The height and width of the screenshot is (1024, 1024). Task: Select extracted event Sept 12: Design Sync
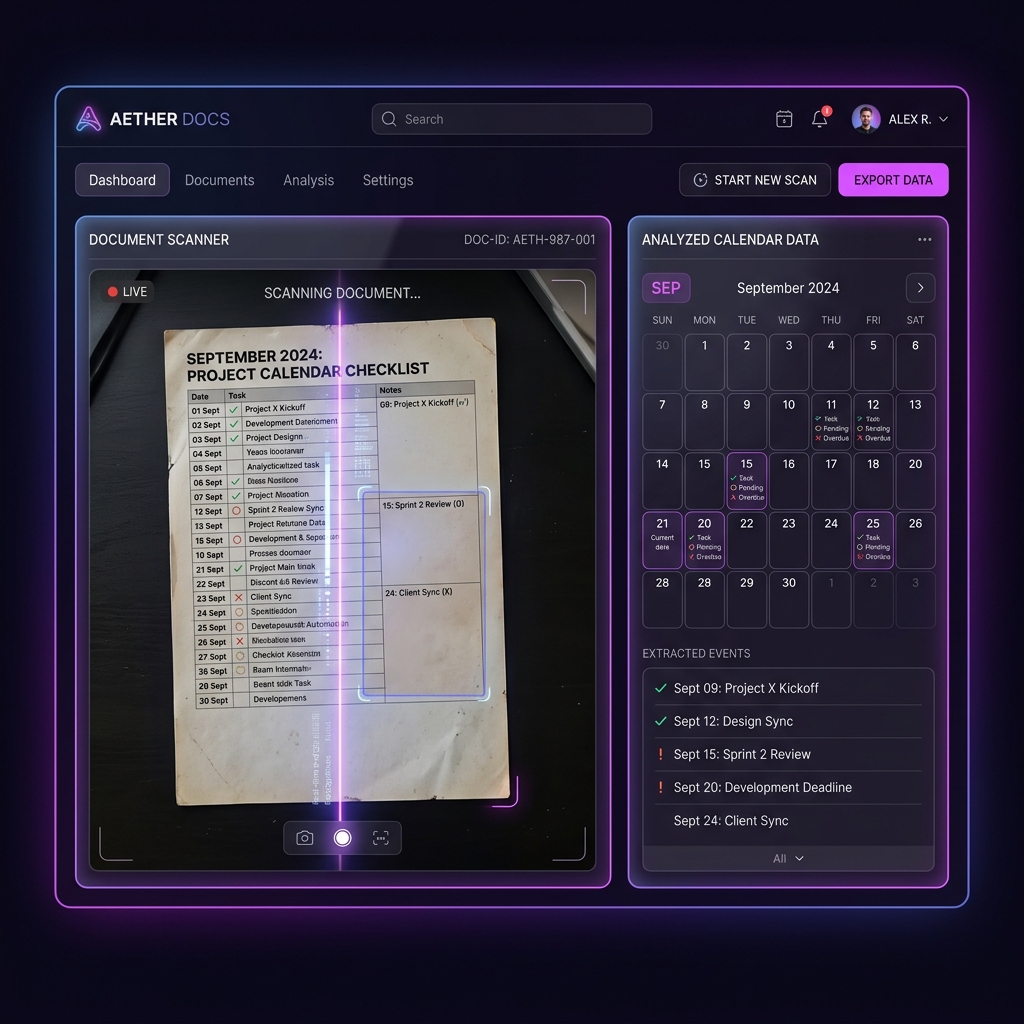788,721
